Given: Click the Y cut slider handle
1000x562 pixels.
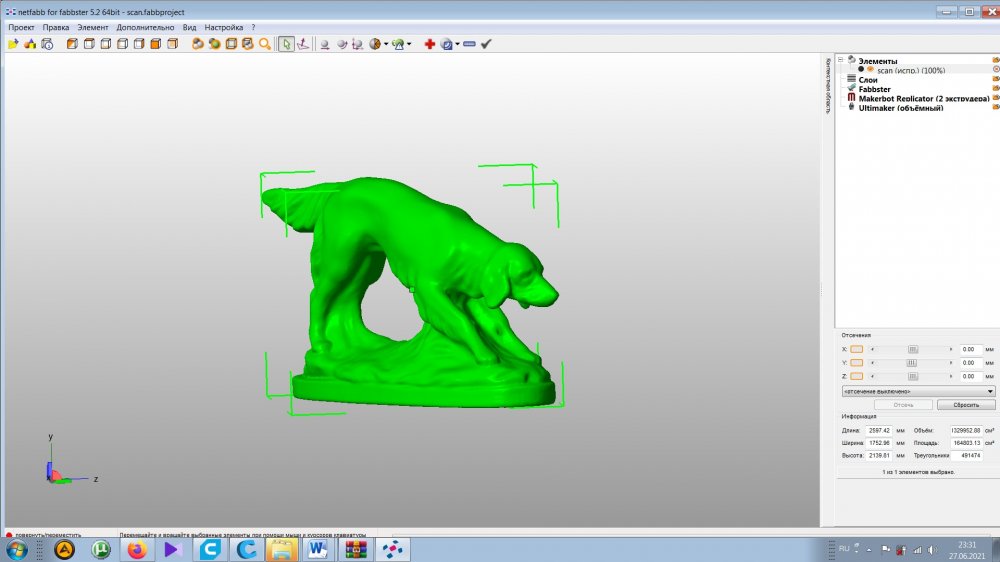Looking at the screenshot, I should click(911, 363).
